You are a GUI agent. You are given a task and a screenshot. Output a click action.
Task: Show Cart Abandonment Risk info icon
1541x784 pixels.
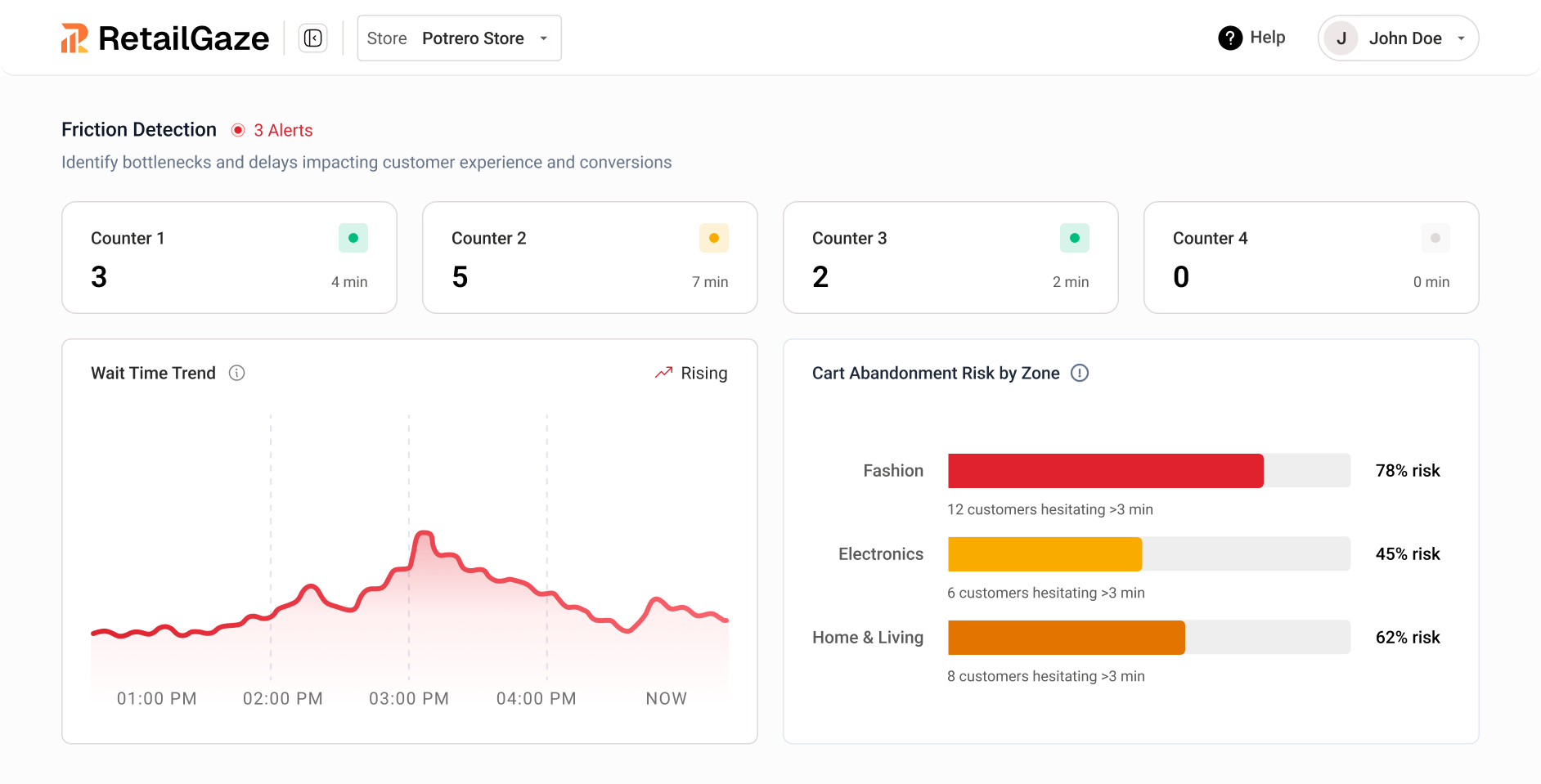click(1080, 373)
